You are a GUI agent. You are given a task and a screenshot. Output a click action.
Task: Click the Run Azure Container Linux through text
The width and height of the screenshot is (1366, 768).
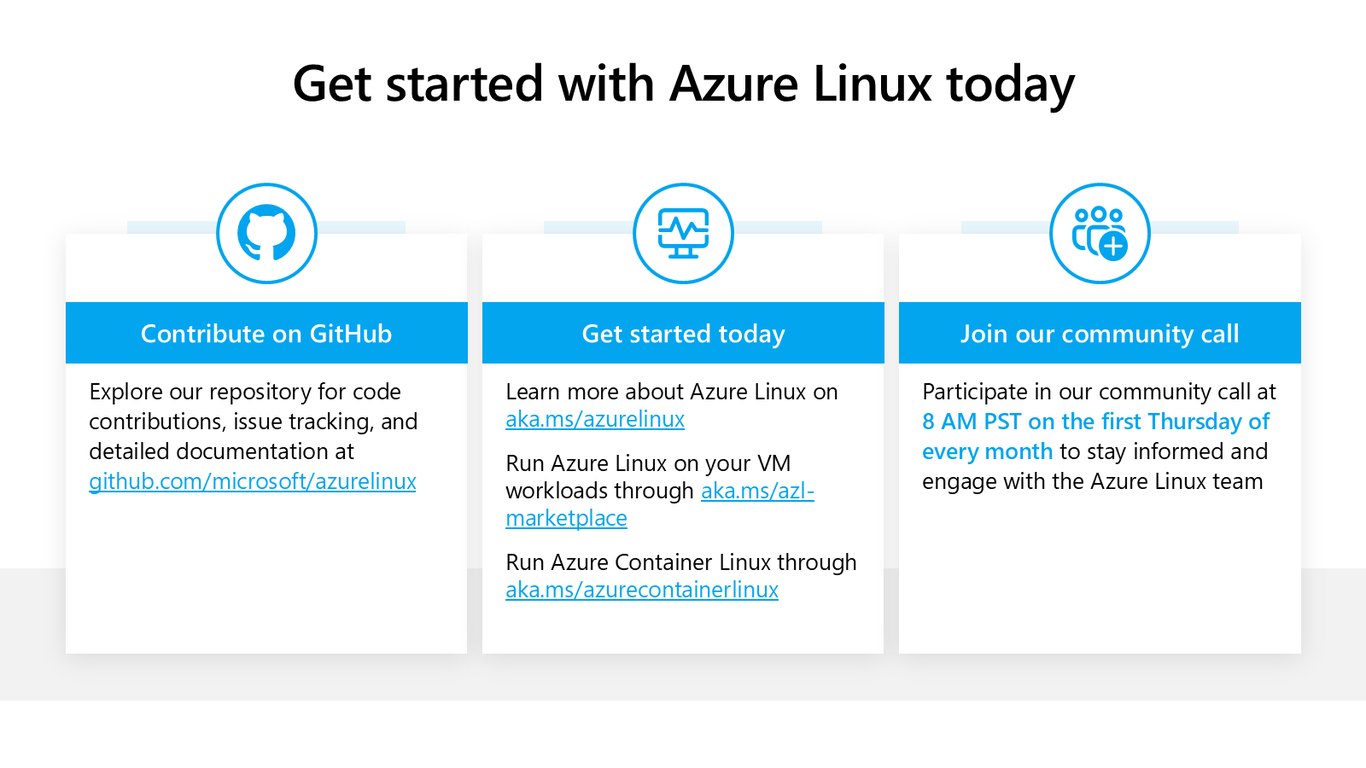pyautogui.click(x=681, y=562)
